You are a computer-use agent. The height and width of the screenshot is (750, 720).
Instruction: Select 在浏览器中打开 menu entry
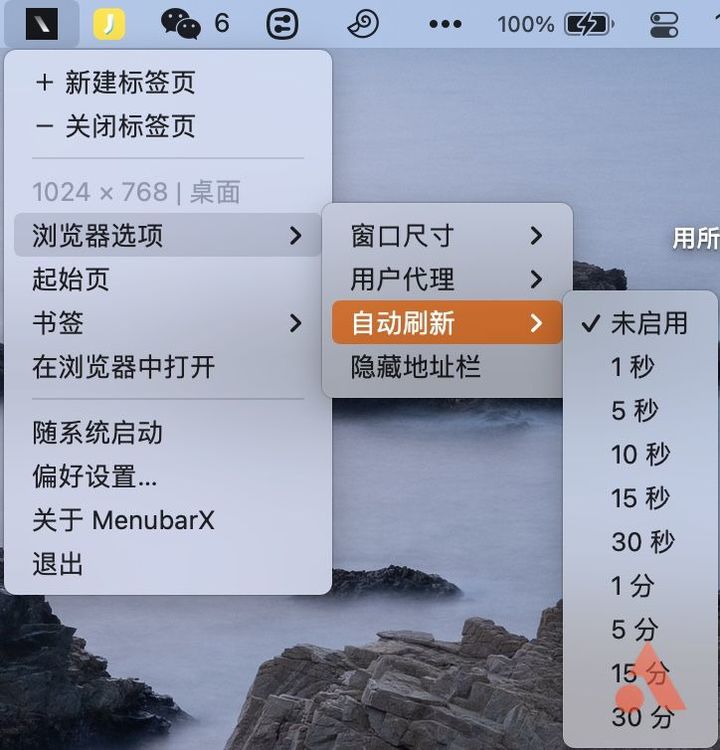tap(167, 367)
